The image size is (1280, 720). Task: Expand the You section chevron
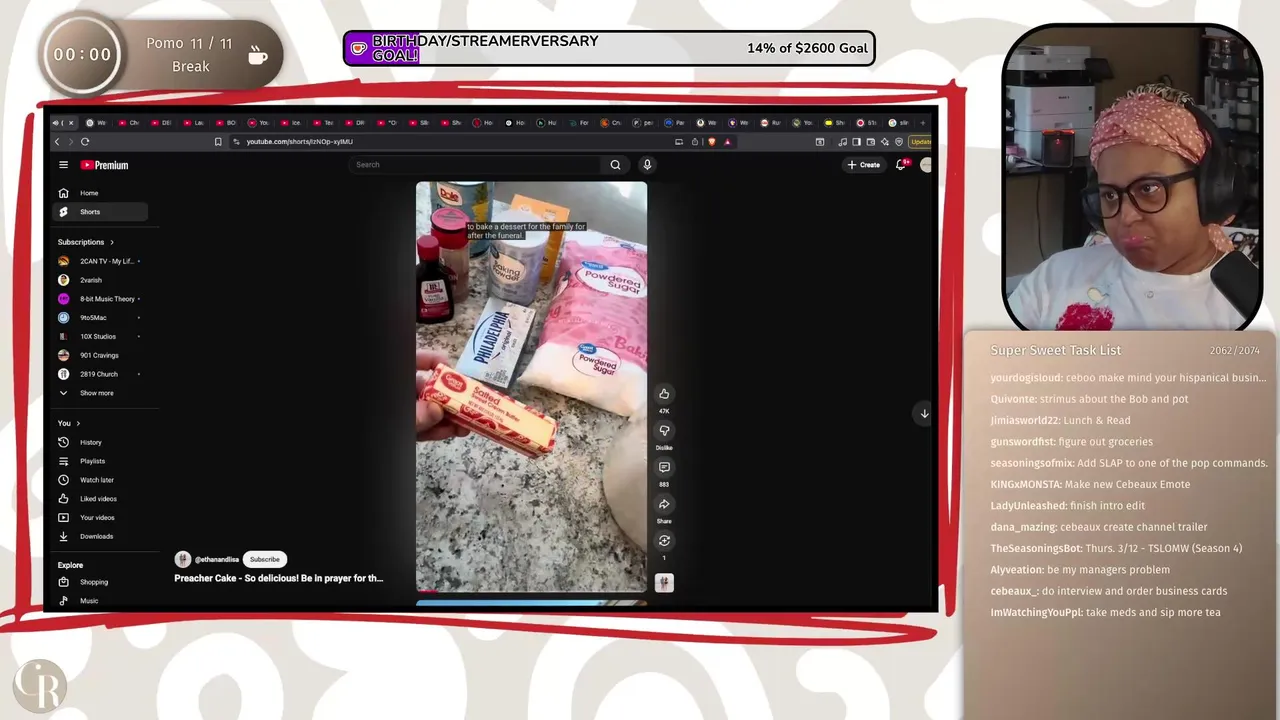pyautogui.click(x=78, y=423)
